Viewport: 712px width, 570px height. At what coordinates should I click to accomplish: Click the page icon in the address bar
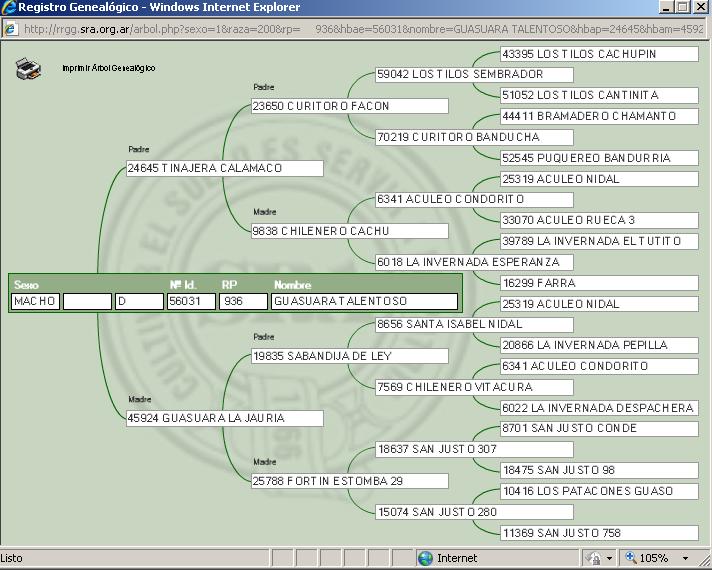click(x=11, y=29)
